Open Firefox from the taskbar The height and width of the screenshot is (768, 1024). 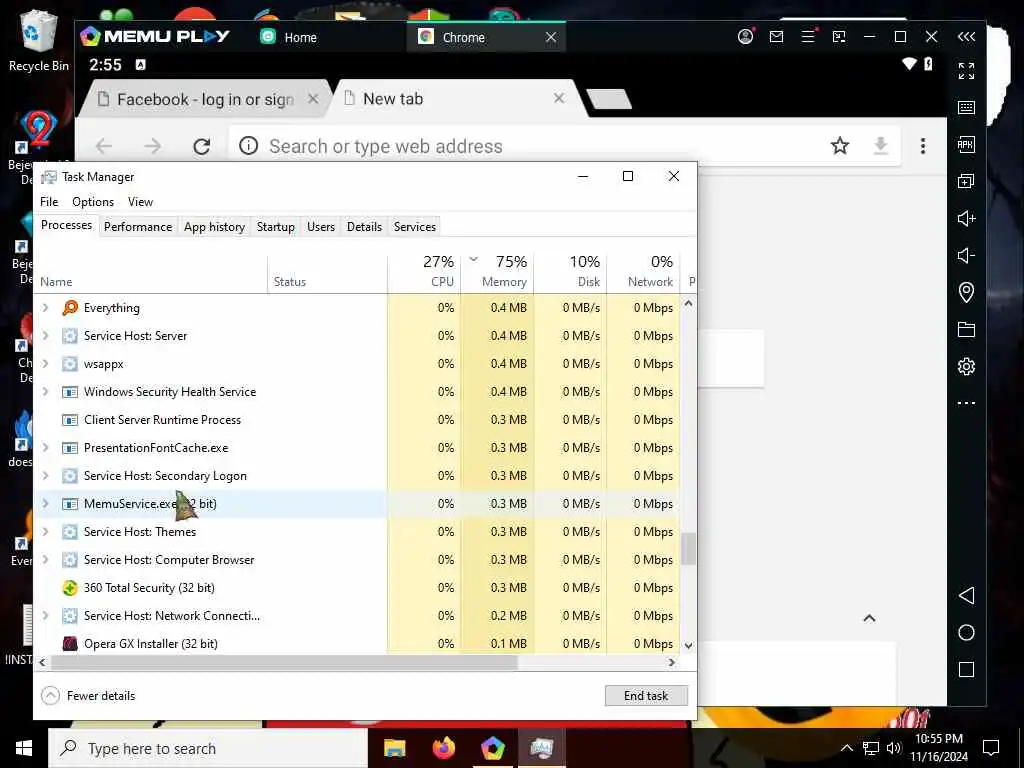pos(443,748)
